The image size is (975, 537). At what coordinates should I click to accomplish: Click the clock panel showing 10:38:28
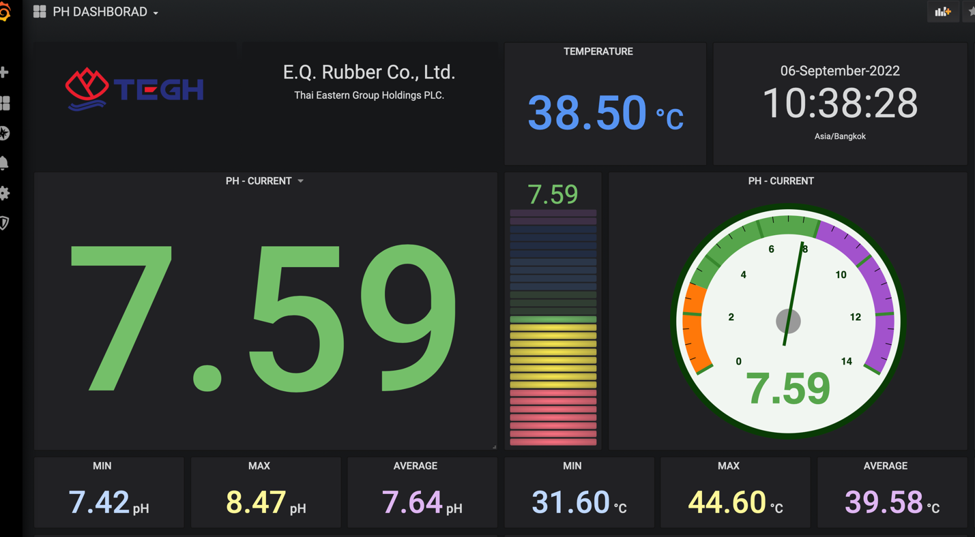[839, 103]
